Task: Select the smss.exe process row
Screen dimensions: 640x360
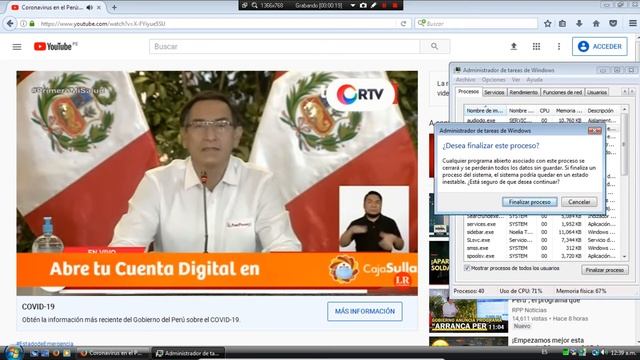Action: [542, 248]
